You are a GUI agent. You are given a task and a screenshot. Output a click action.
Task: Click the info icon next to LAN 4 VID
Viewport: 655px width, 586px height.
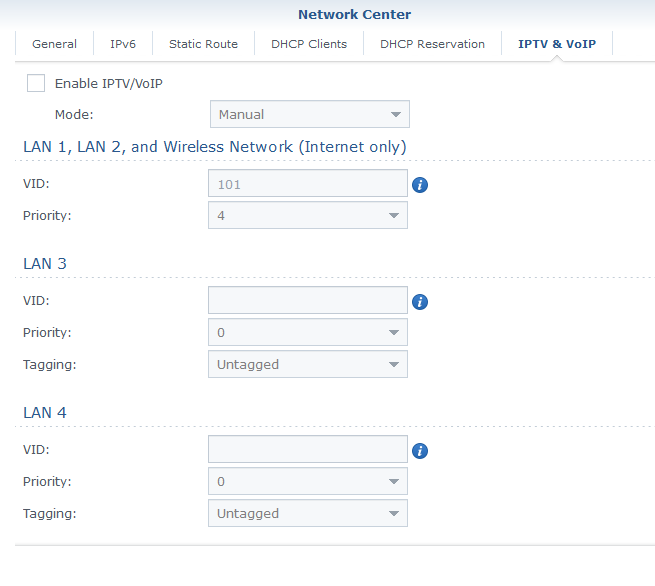tap(420, 451)
